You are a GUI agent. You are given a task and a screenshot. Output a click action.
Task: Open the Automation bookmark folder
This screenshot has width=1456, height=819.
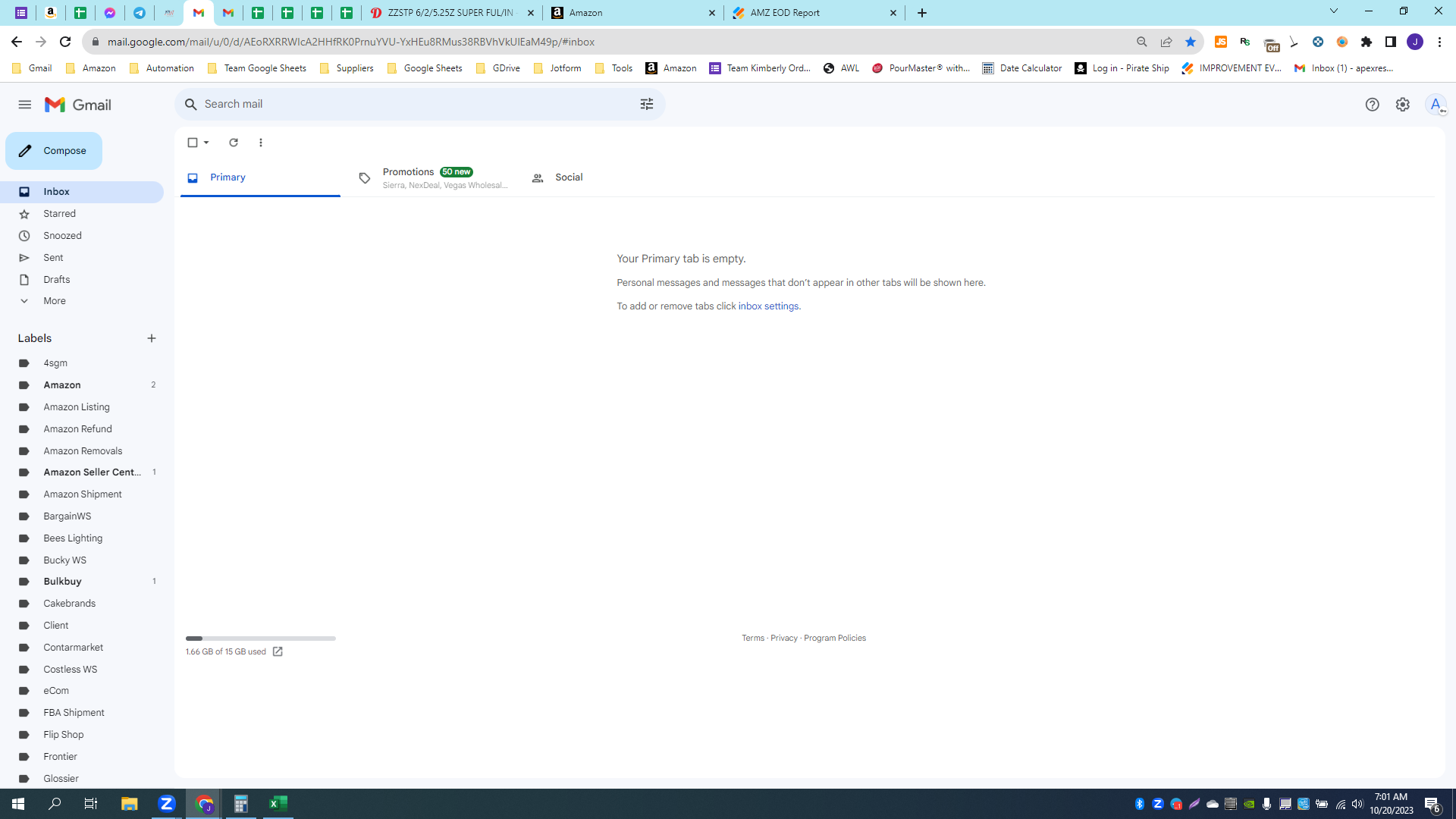click(x=162, y=68)
